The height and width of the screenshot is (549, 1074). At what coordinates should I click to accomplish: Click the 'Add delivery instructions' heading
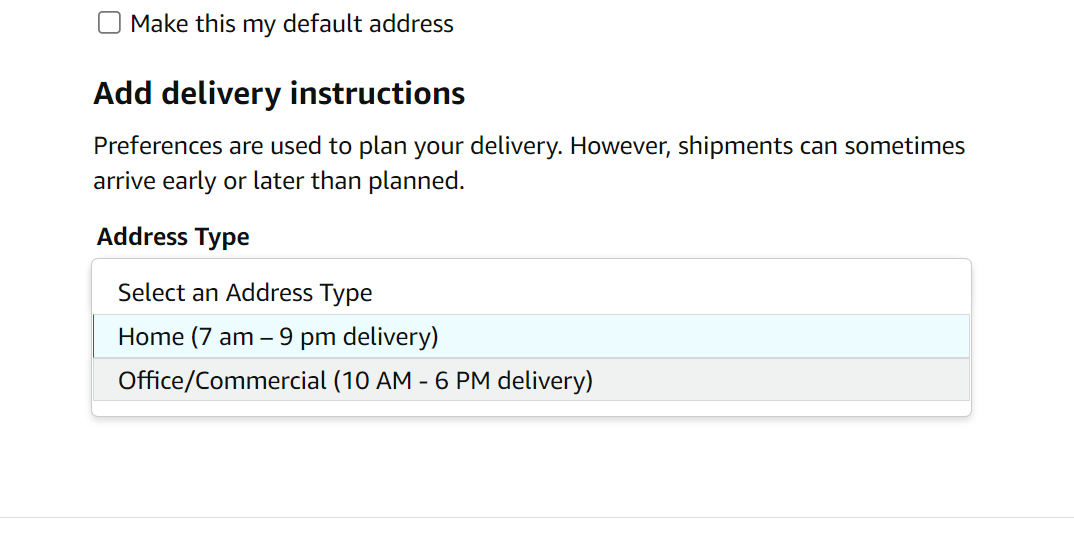pyautogui.click(x=279, y=93)
